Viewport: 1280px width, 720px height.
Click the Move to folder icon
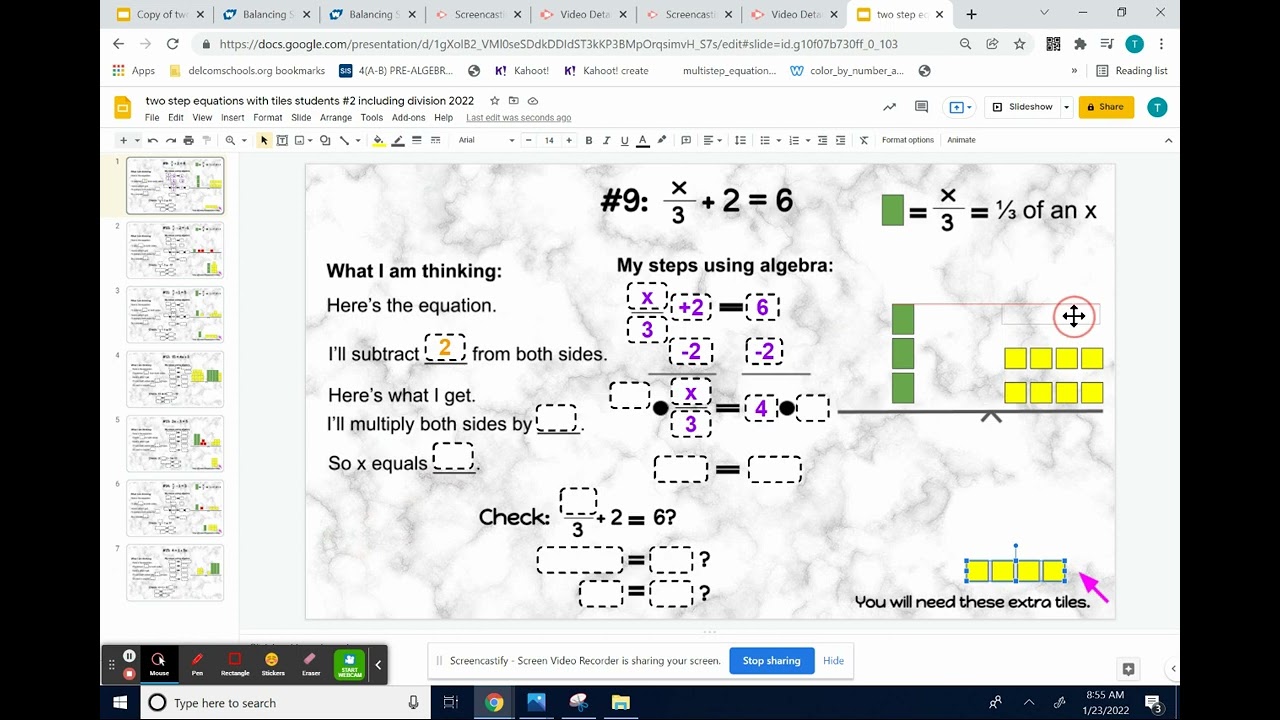514,101
